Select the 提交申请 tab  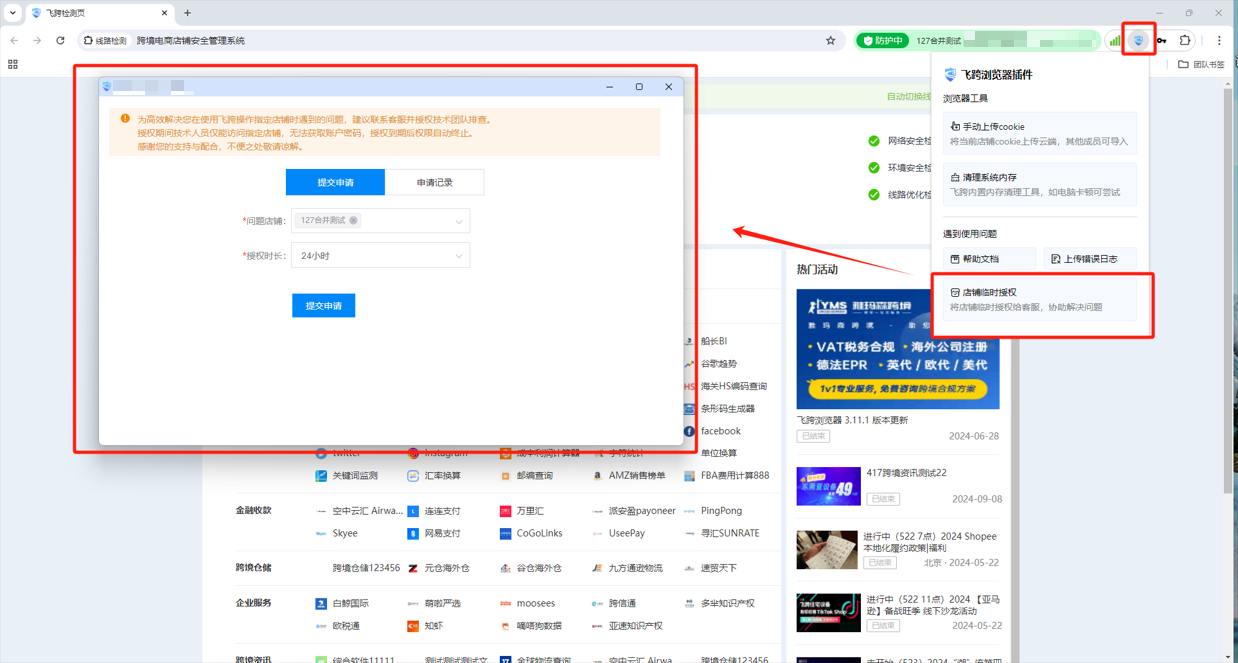335,182
